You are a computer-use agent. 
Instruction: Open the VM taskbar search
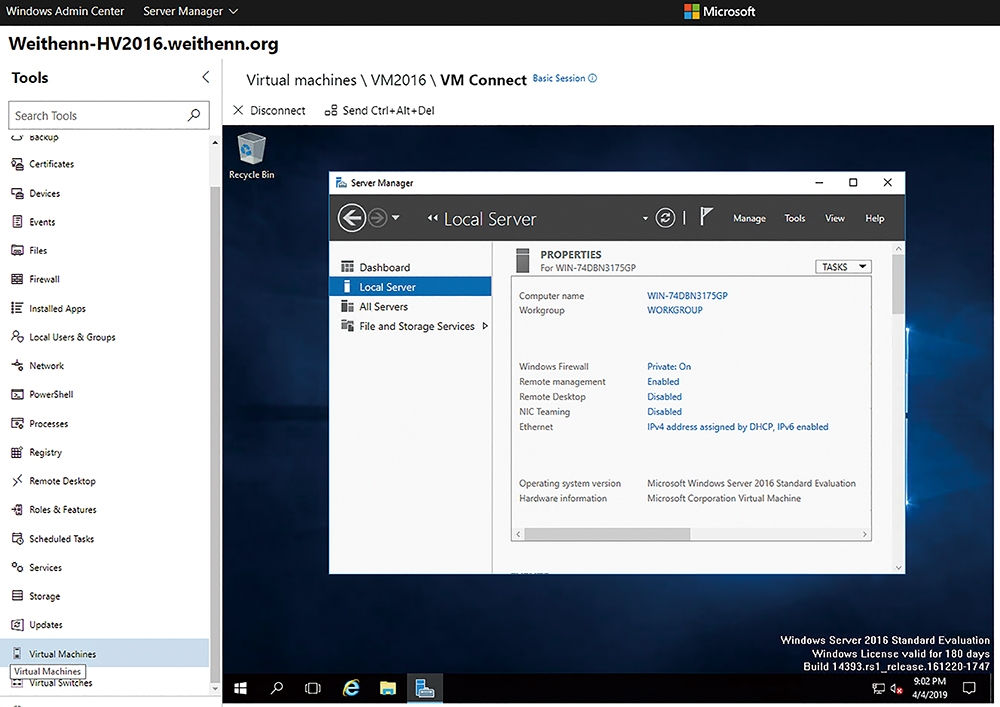coord(277,689)
